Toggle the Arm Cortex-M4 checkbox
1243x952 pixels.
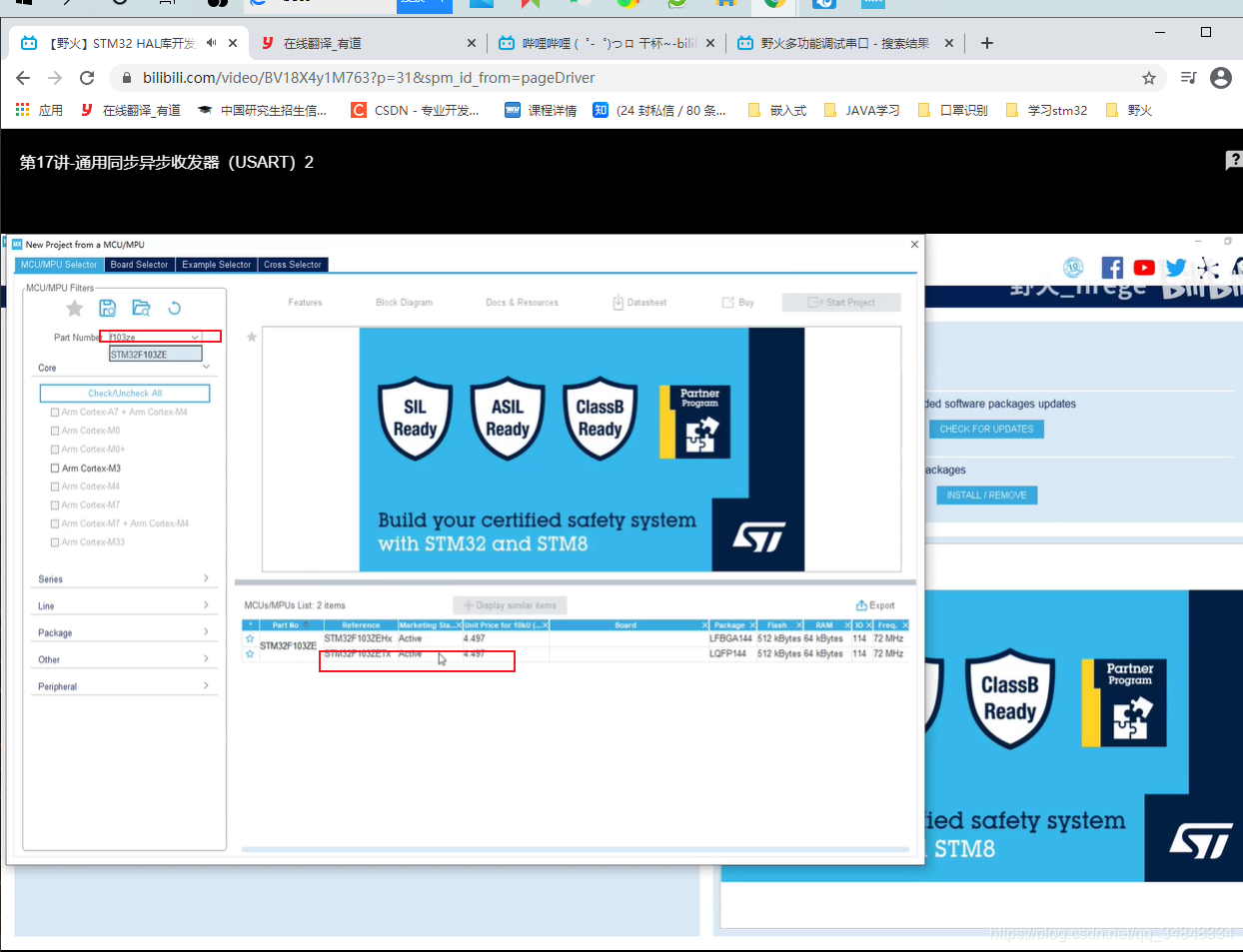pos(55,486)
